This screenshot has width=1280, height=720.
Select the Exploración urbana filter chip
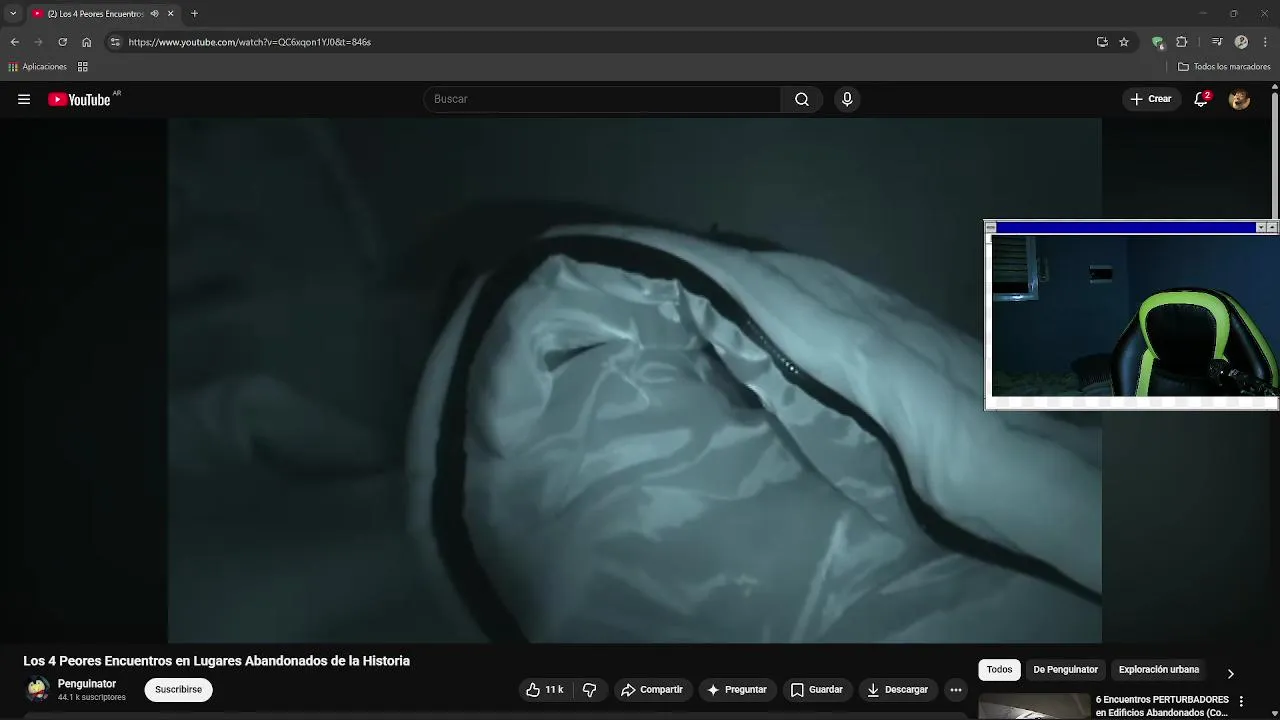(1159, 670)
